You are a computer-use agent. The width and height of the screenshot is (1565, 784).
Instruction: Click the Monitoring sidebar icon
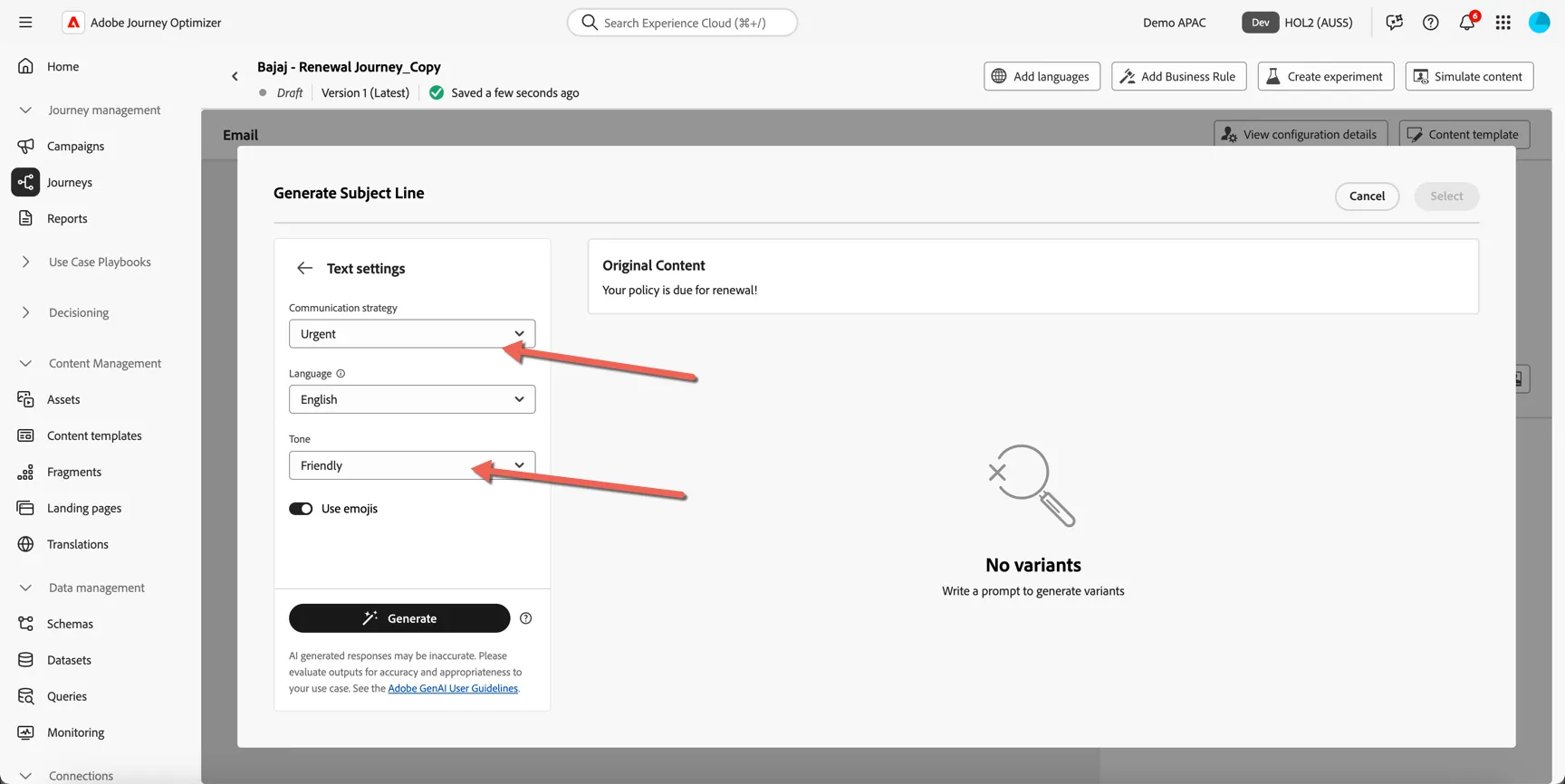(25, 732)
